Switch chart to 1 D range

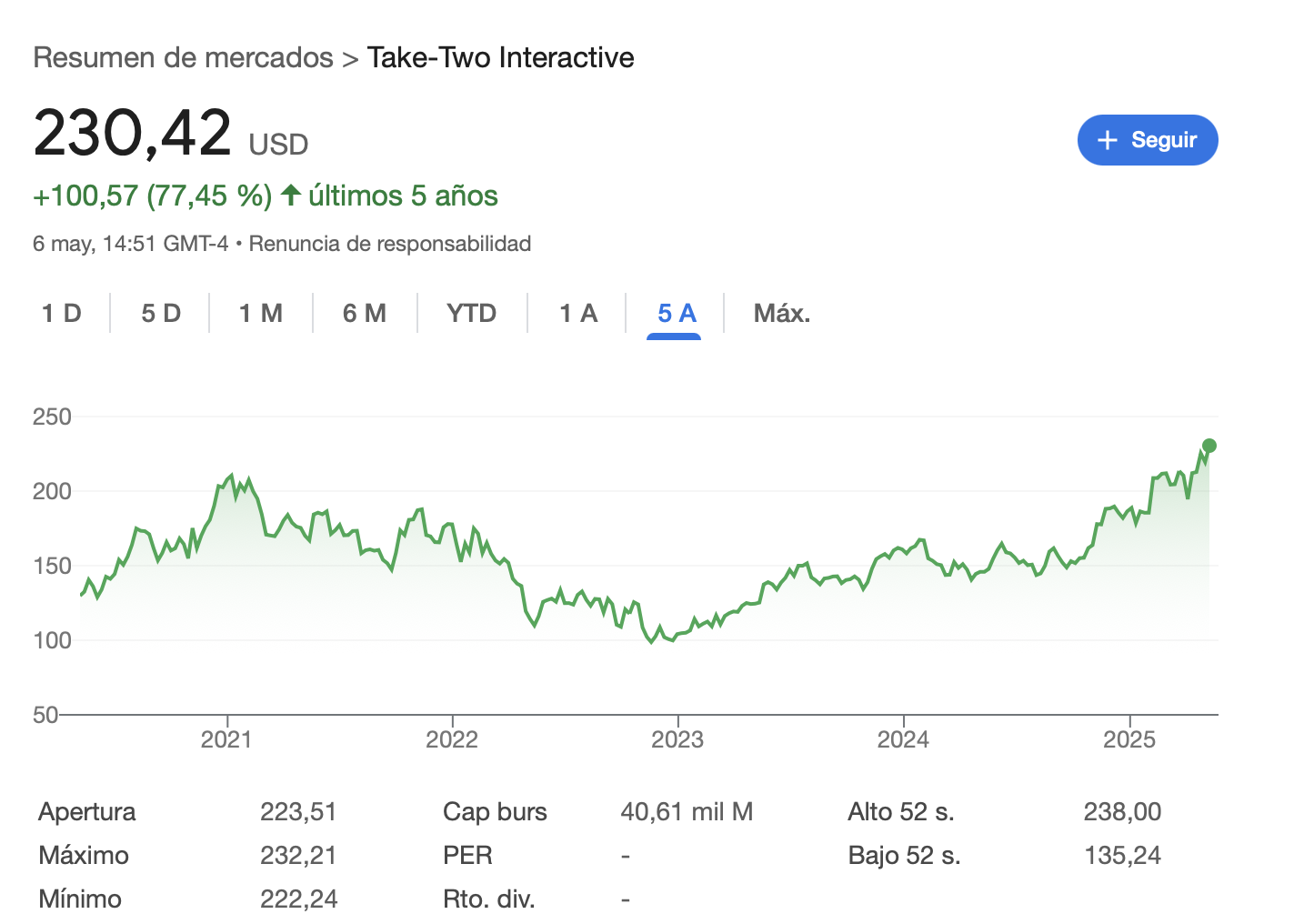point(62,314)
